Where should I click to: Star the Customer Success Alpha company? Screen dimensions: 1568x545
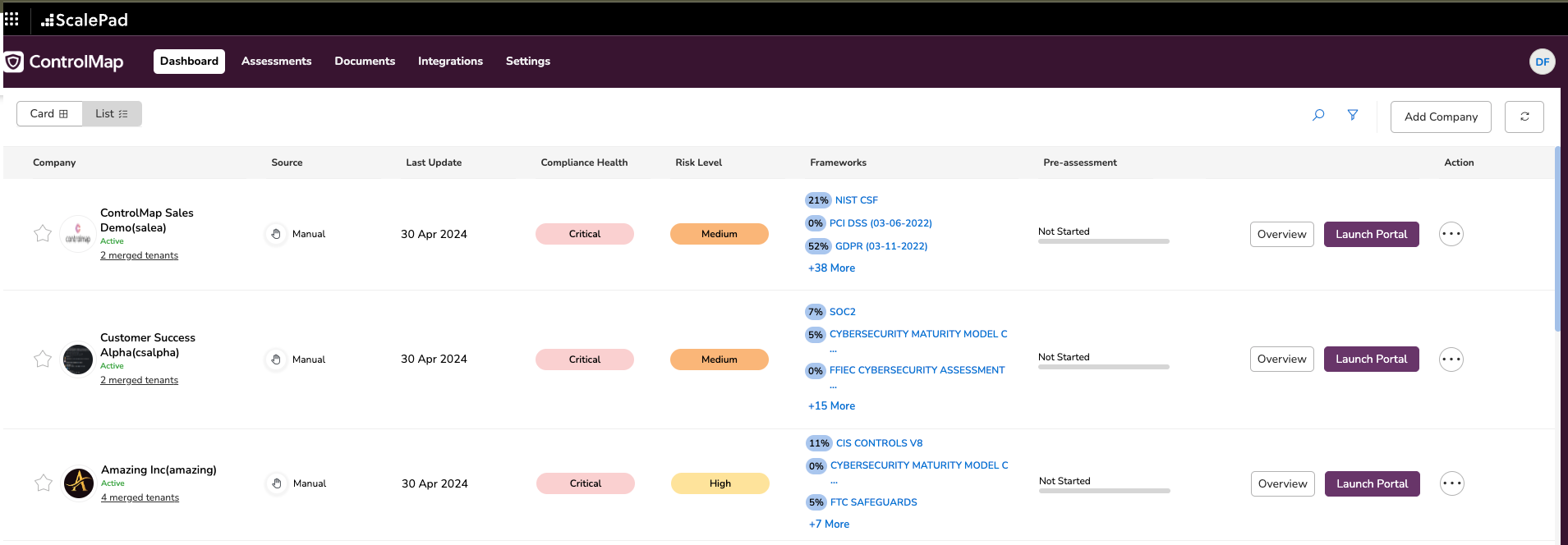pyautogui.click(x=43, y=359)
